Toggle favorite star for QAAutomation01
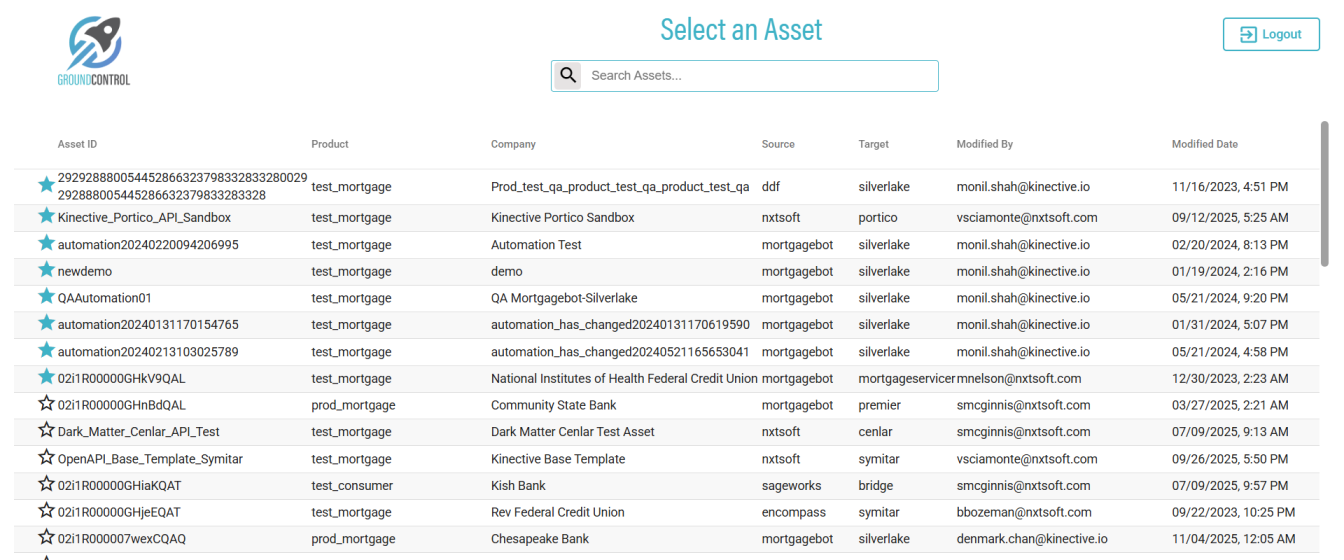 (46, 297)
